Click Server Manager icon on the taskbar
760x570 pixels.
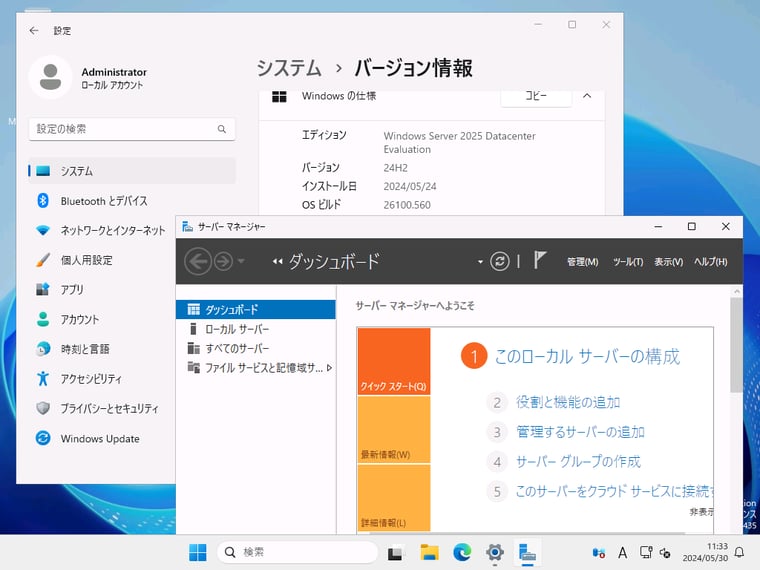click(x=527, y=552)
